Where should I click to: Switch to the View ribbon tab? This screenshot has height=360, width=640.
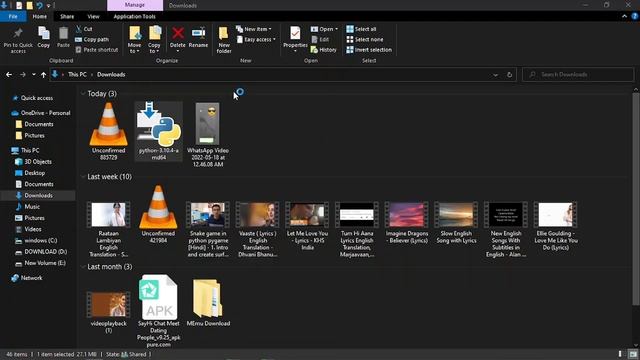(x=93, y=17)
